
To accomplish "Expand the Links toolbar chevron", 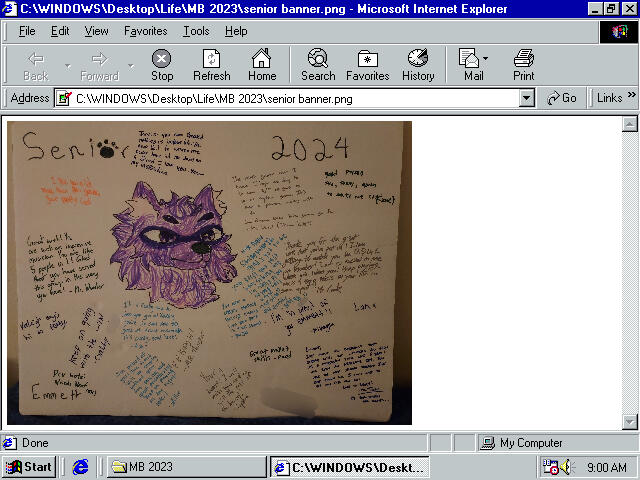I will pos(632,98).
